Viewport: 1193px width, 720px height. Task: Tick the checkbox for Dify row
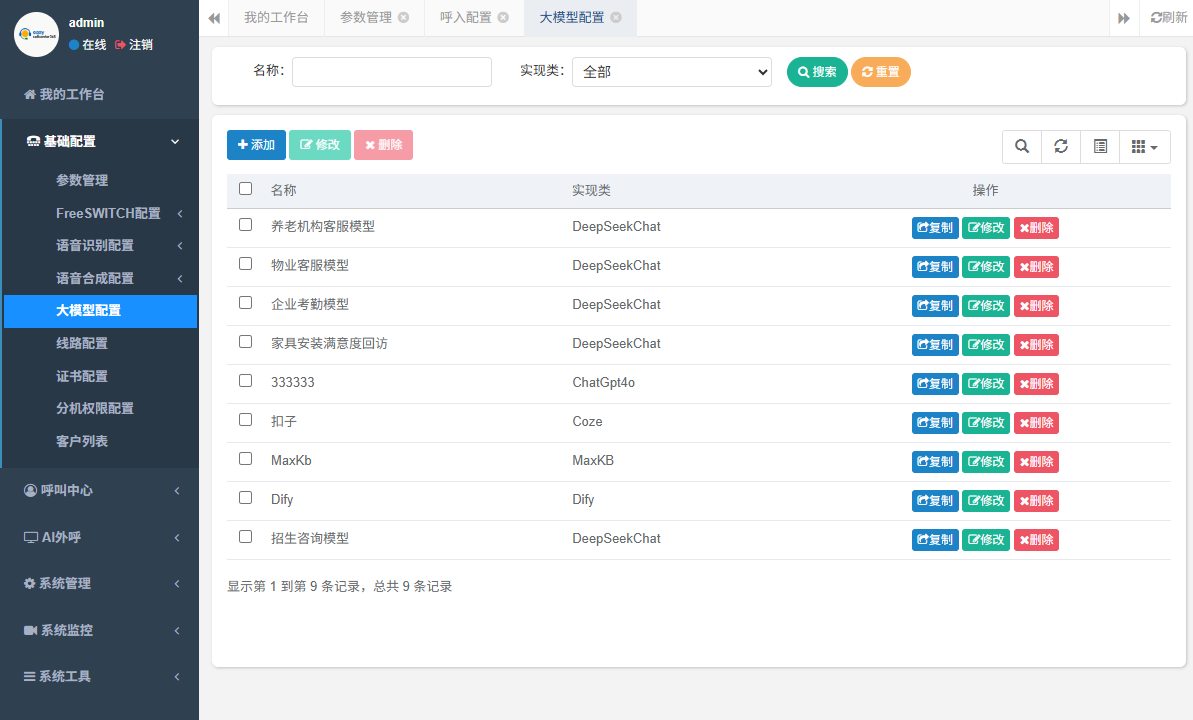(x=246, y=498)
